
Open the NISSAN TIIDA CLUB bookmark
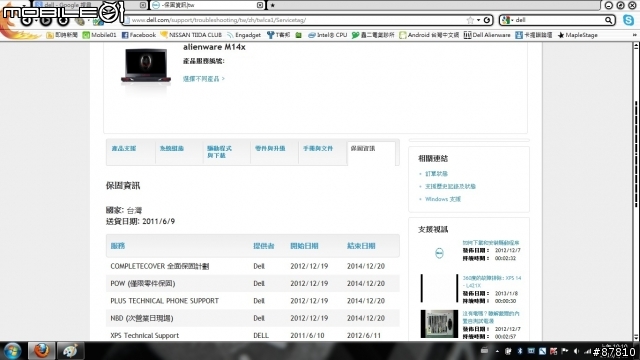[191, 35]
